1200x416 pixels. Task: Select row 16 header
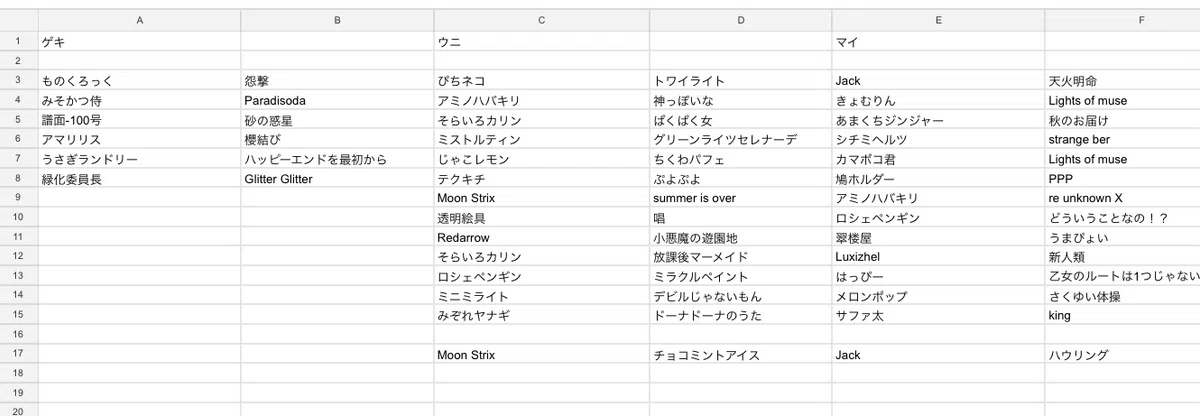tap(18, 335)
